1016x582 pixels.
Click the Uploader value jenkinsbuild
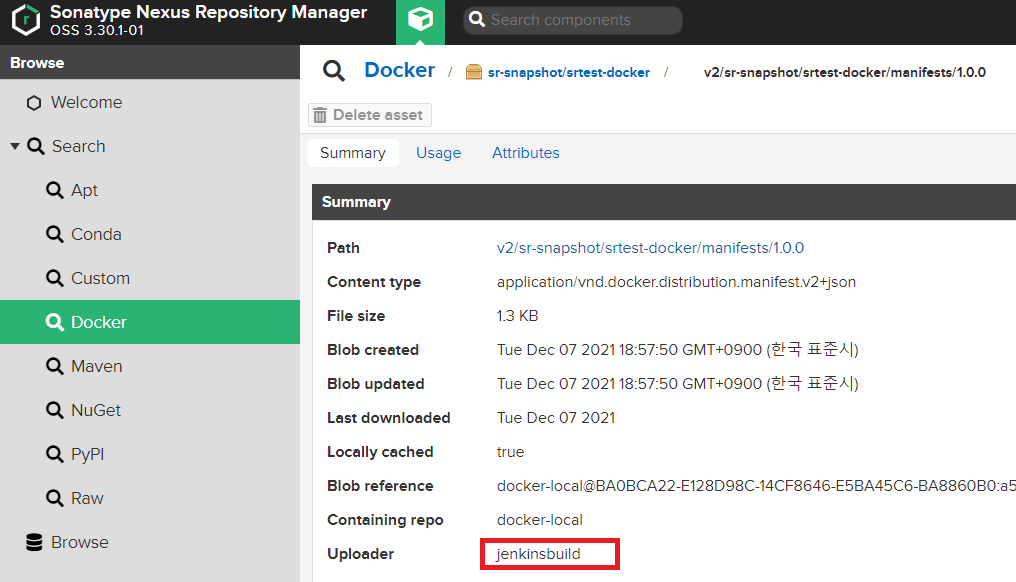click(x=538, y=554)
